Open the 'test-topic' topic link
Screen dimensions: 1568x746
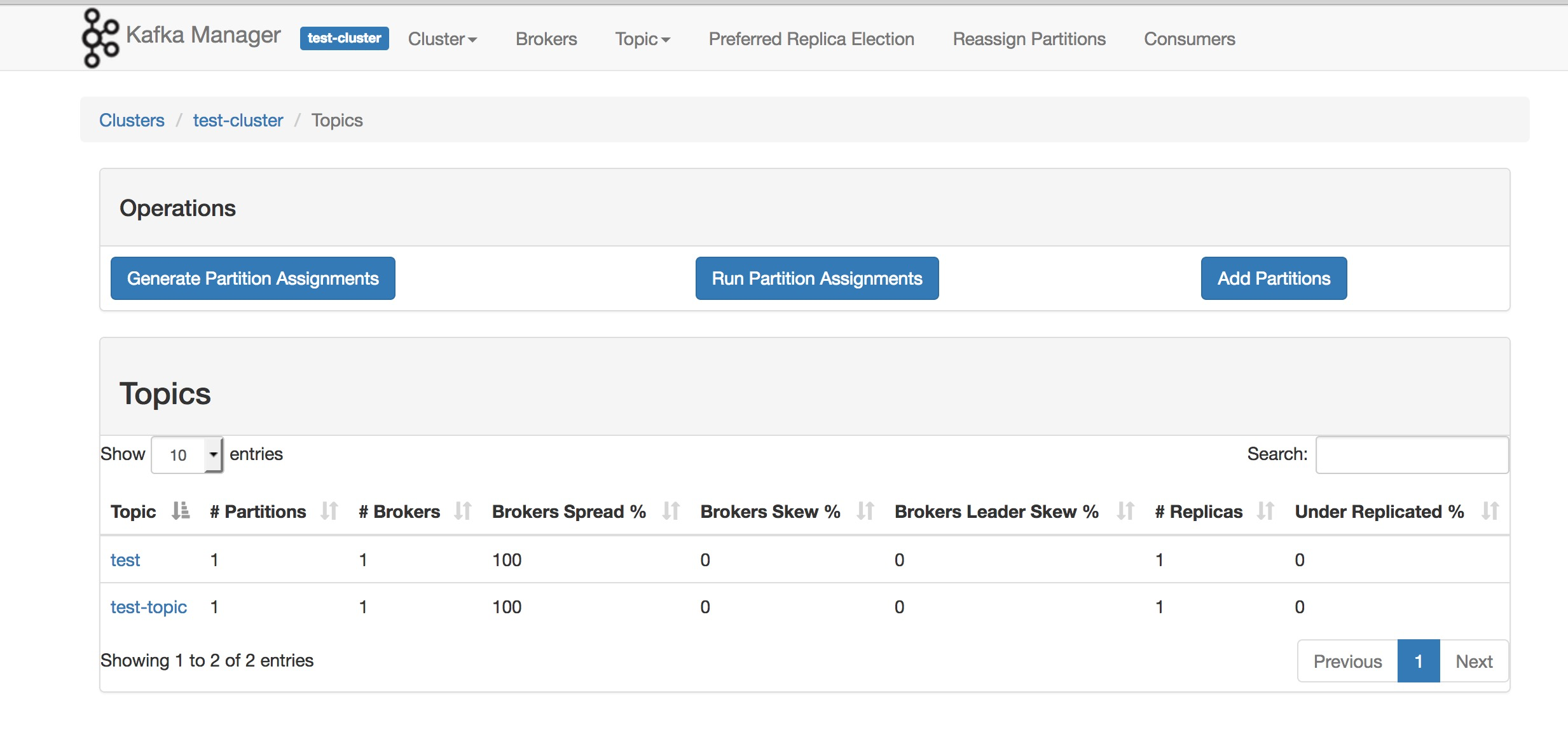coord(149,607)
